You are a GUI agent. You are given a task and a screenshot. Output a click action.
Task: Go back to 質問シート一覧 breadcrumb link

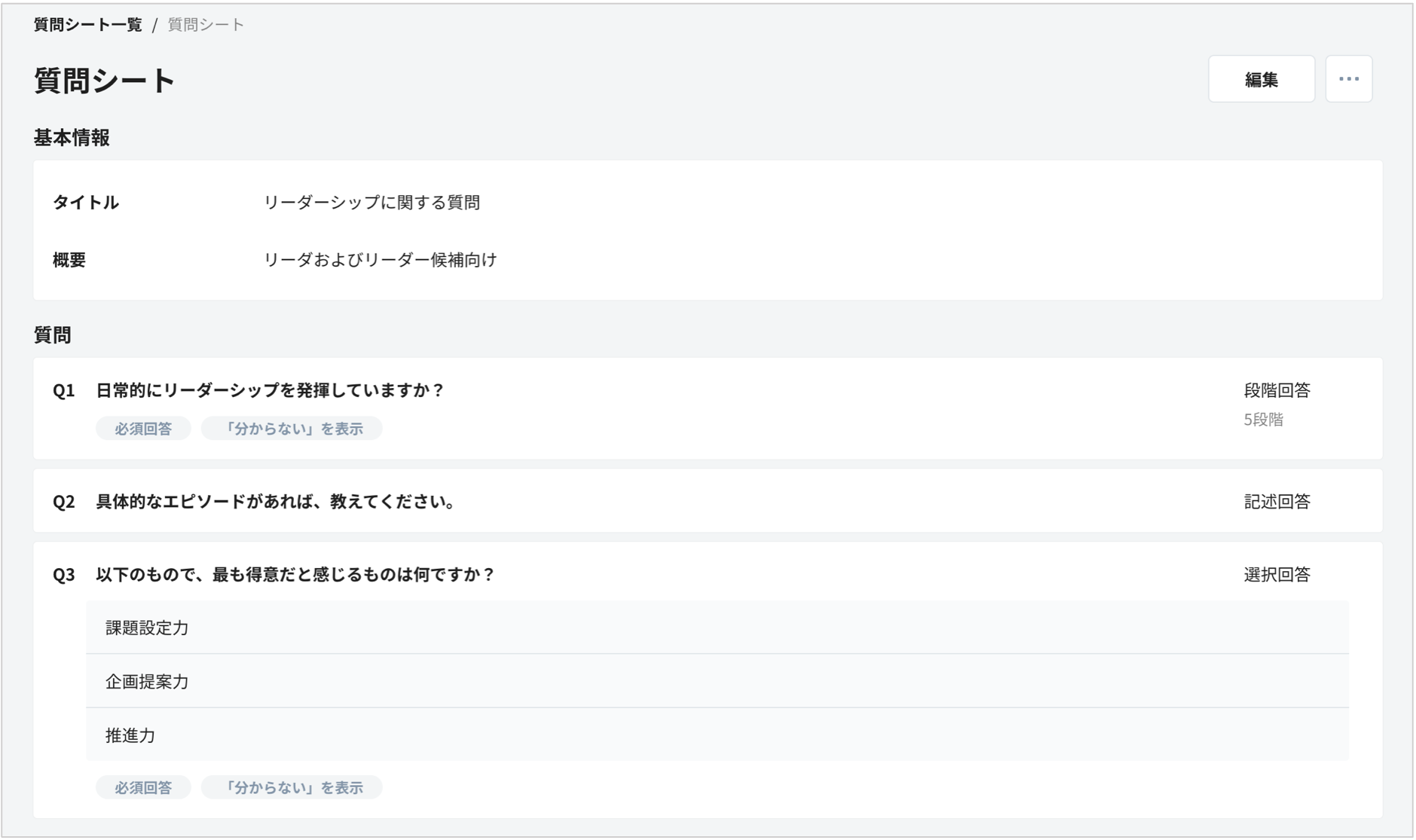click(x=87, y=25)
